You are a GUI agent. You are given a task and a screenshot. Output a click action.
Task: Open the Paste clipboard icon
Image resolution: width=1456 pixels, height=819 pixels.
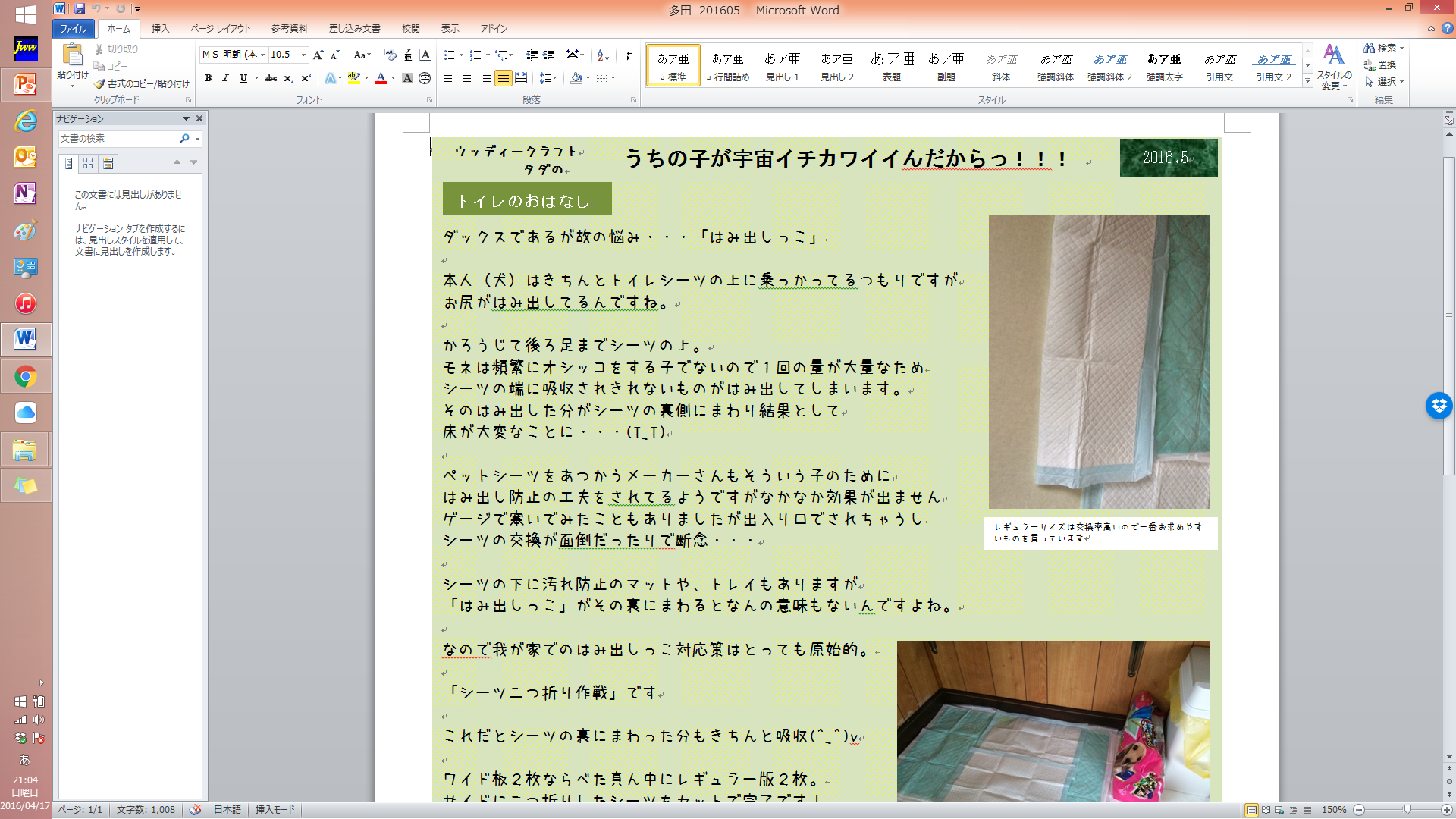73,55
